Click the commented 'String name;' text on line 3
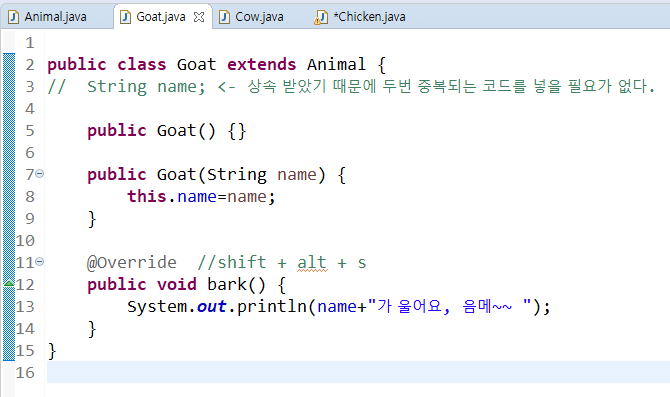Image resolution: width=670 pixels, height=397 pixels. click(x=147, y=87)
